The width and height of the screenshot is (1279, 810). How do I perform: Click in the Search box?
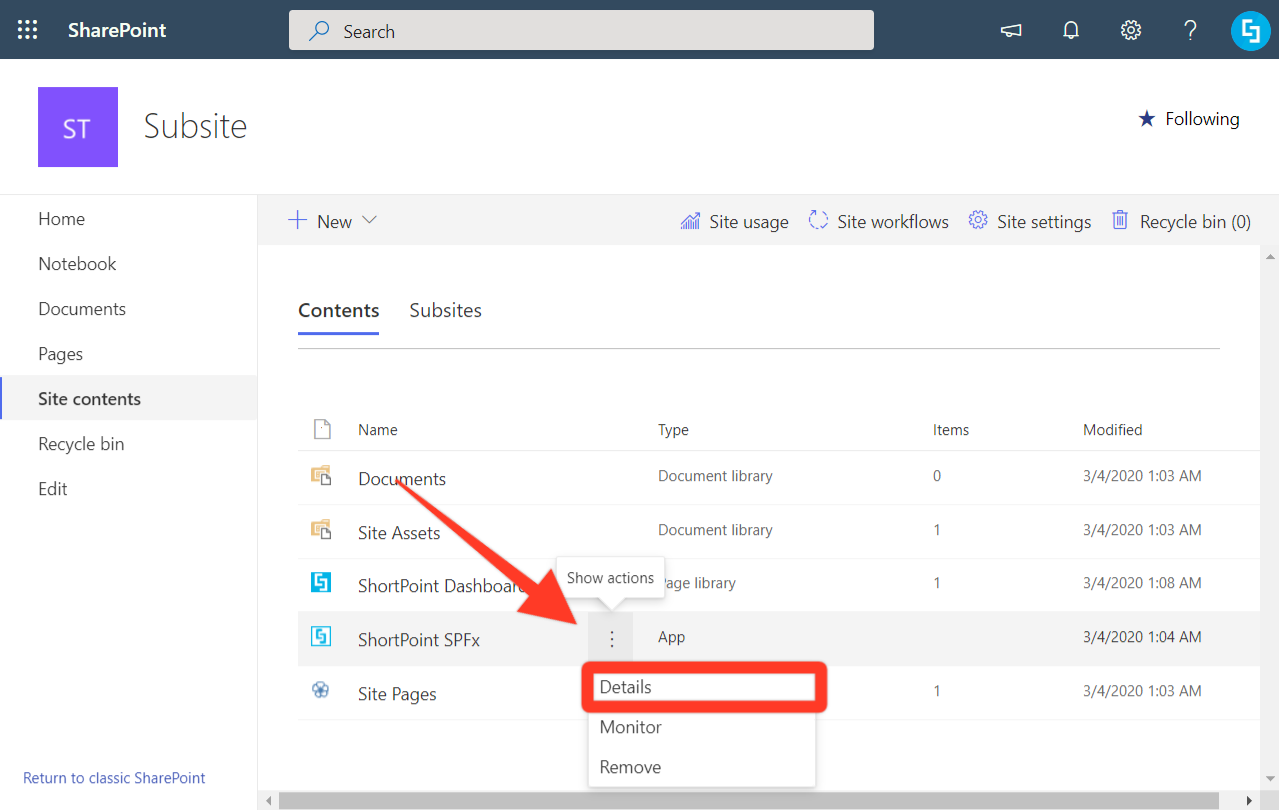[581, 30]
